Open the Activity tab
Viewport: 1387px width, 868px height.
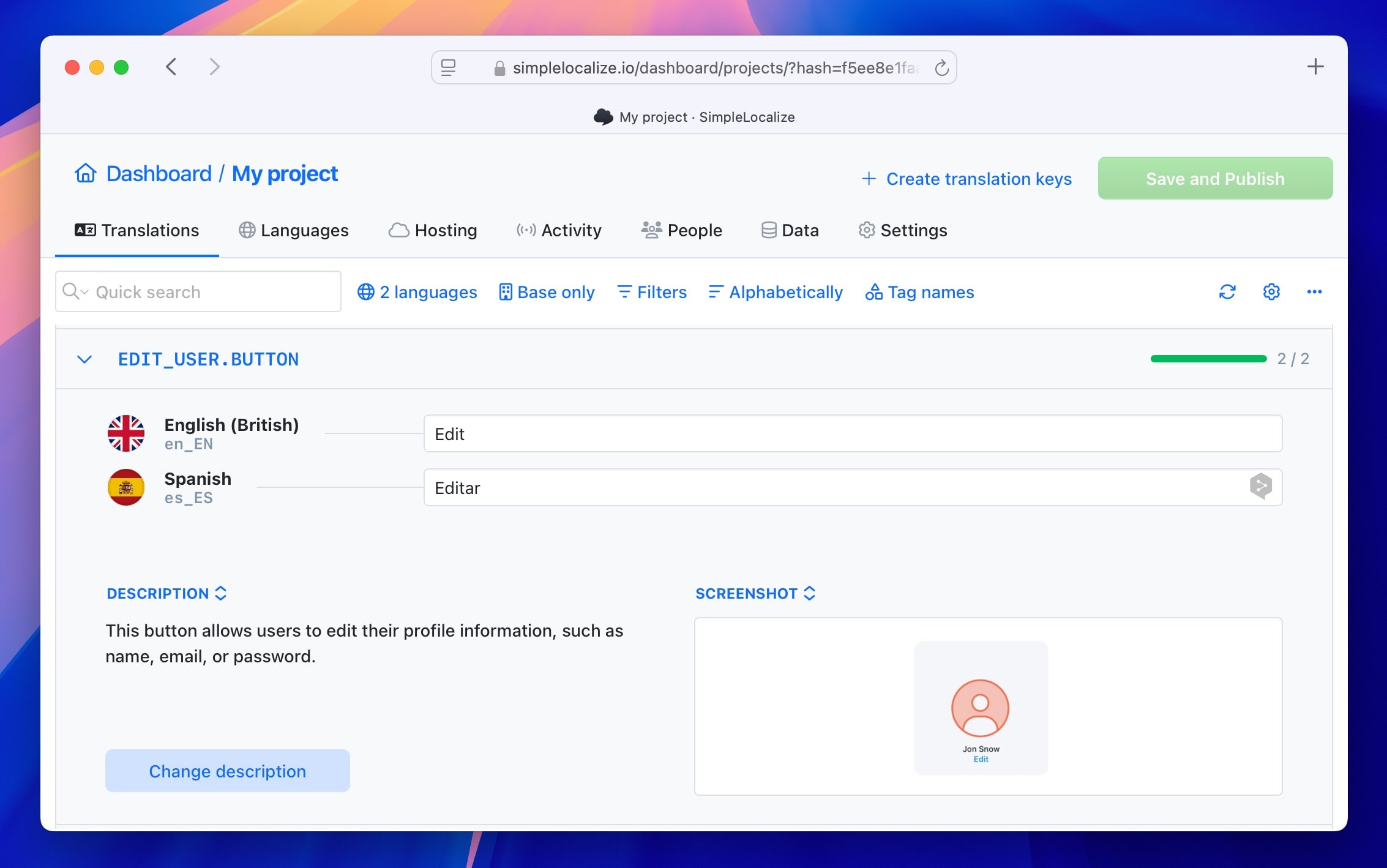[x=559, y=230]
